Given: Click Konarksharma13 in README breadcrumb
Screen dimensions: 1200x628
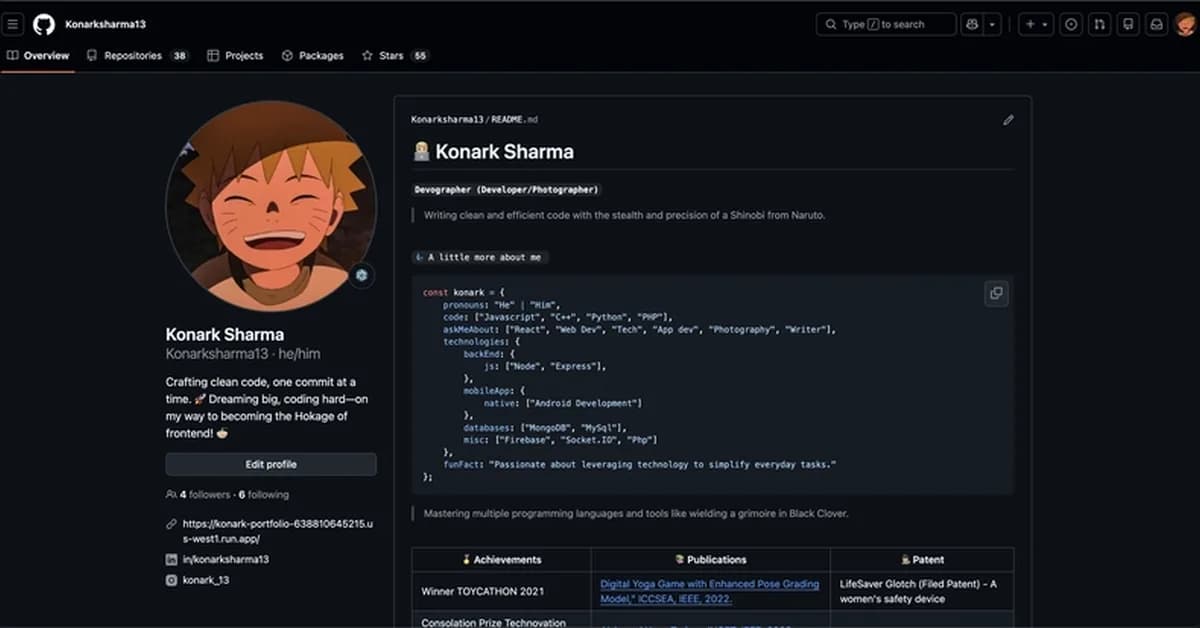Looking at the screenshot, I should pyautogui.click(x=447, y=120).
